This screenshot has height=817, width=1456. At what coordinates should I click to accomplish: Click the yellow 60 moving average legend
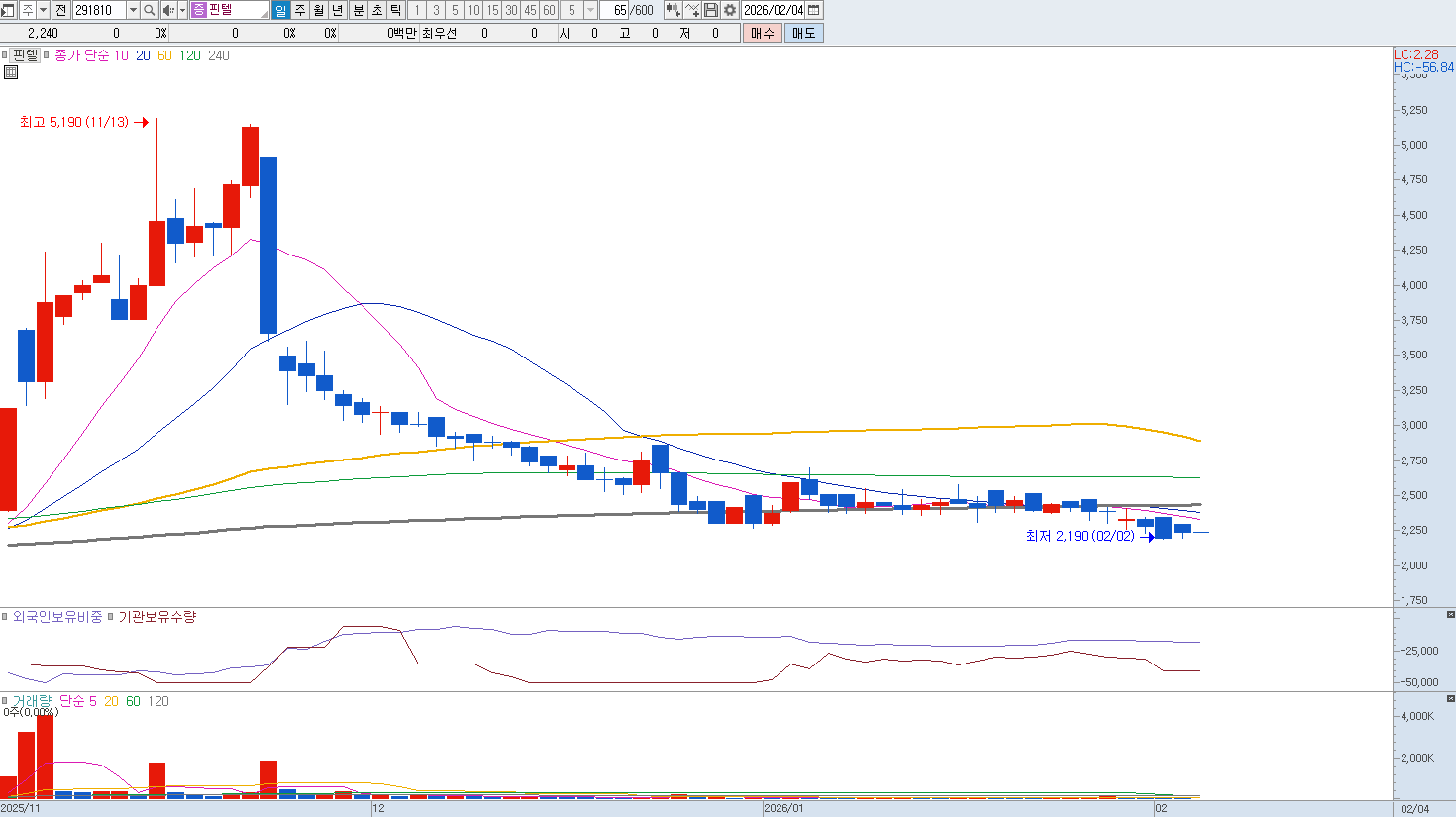tap(164, 56)
